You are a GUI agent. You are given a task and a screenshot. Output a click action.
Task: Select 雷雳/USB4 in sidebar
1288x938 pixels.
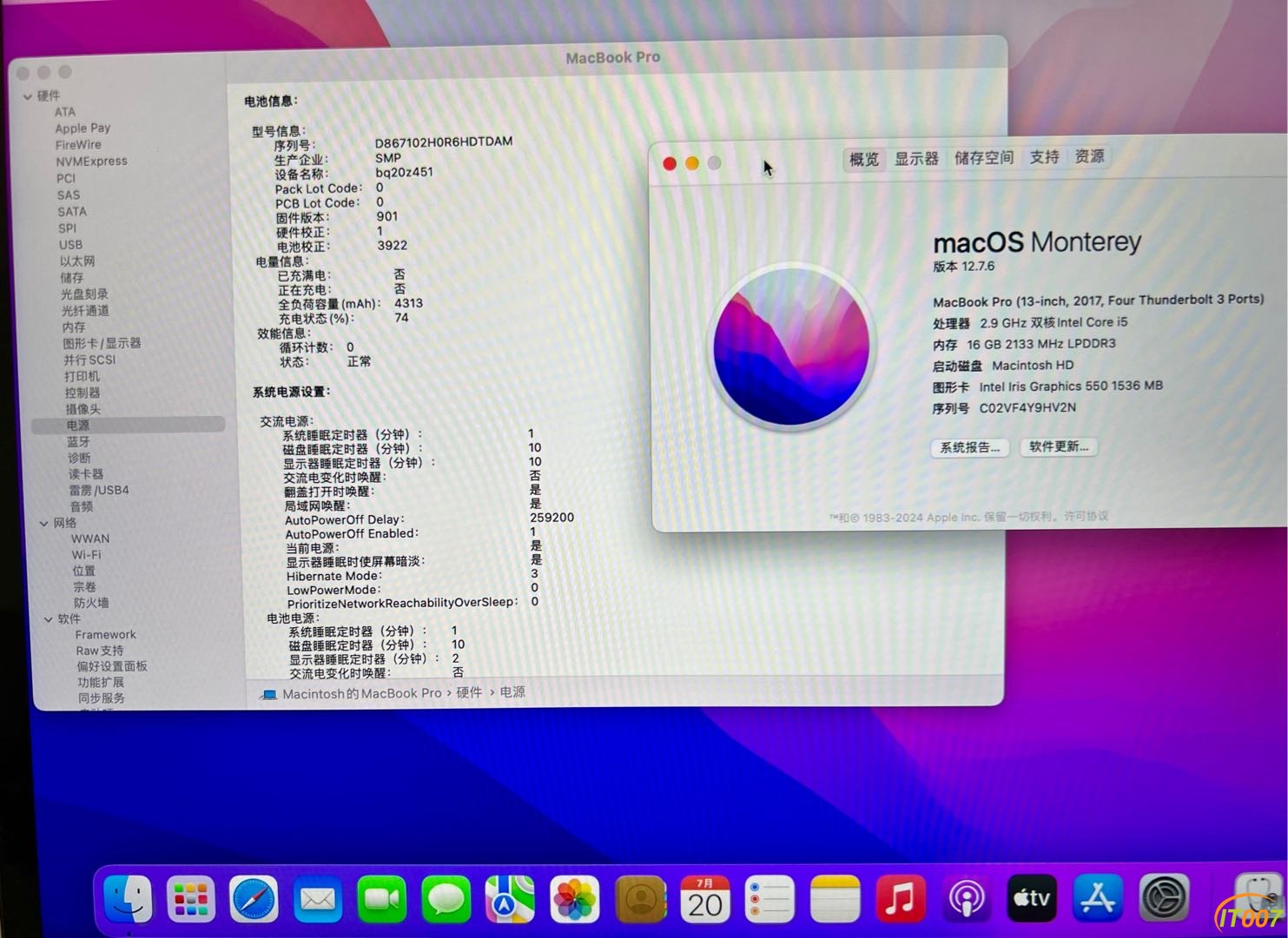[99, 491]
